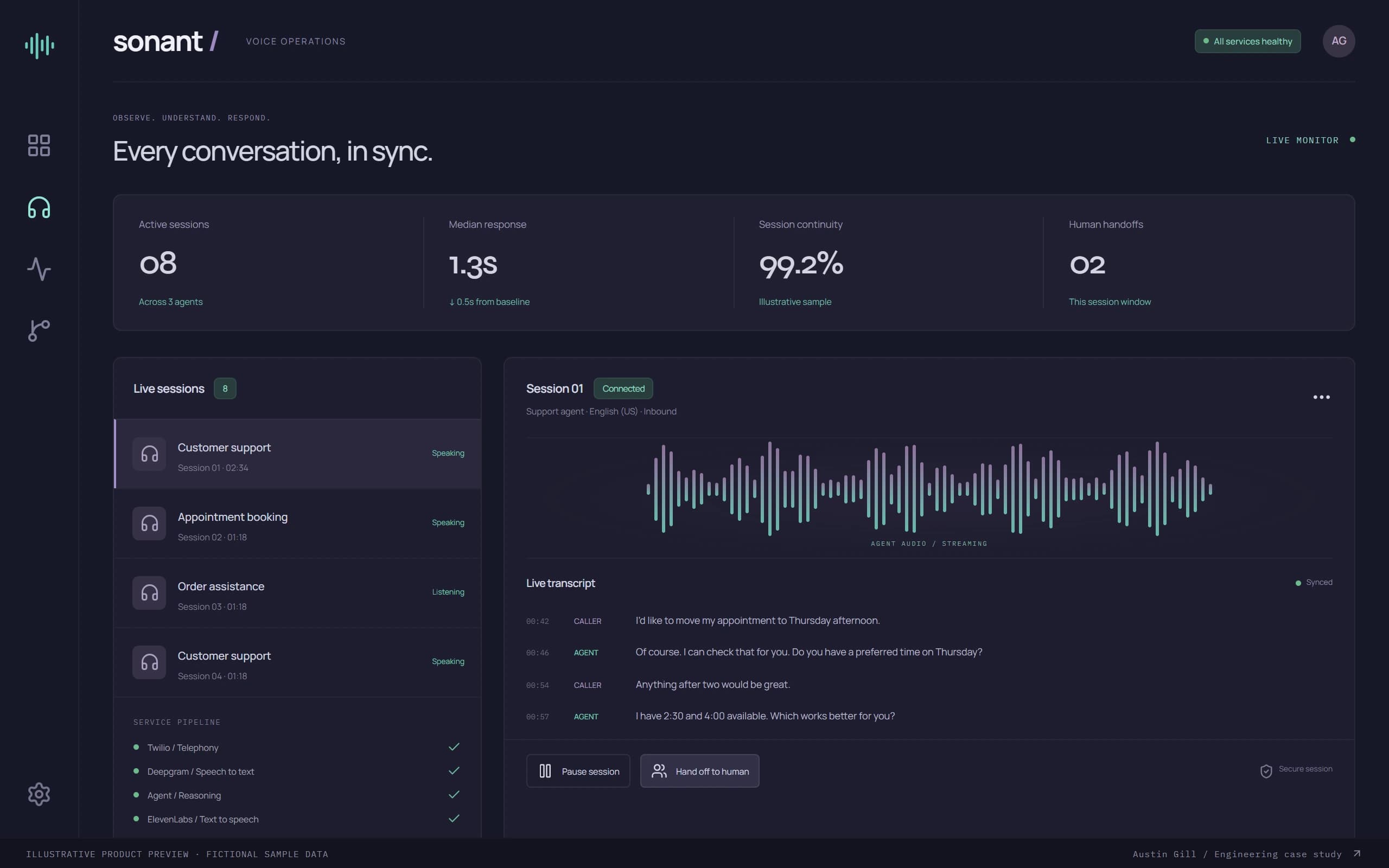1389x868 pixels.
Task: Open the git branch pipeline icon in sidebar
Action: (39, 331)
